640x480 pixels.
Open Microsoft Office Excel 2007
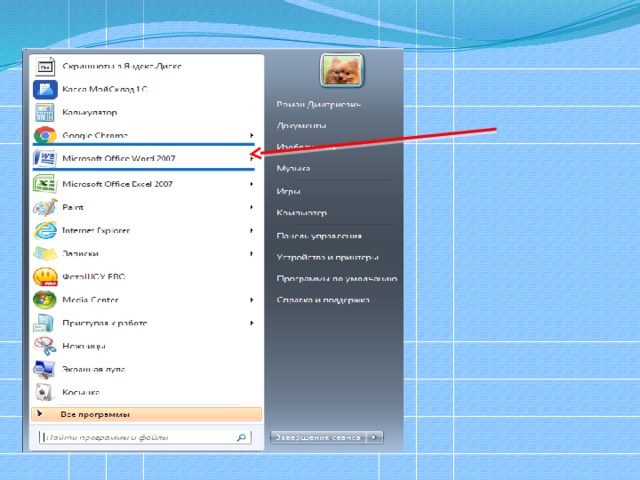[x=117, y=184]
